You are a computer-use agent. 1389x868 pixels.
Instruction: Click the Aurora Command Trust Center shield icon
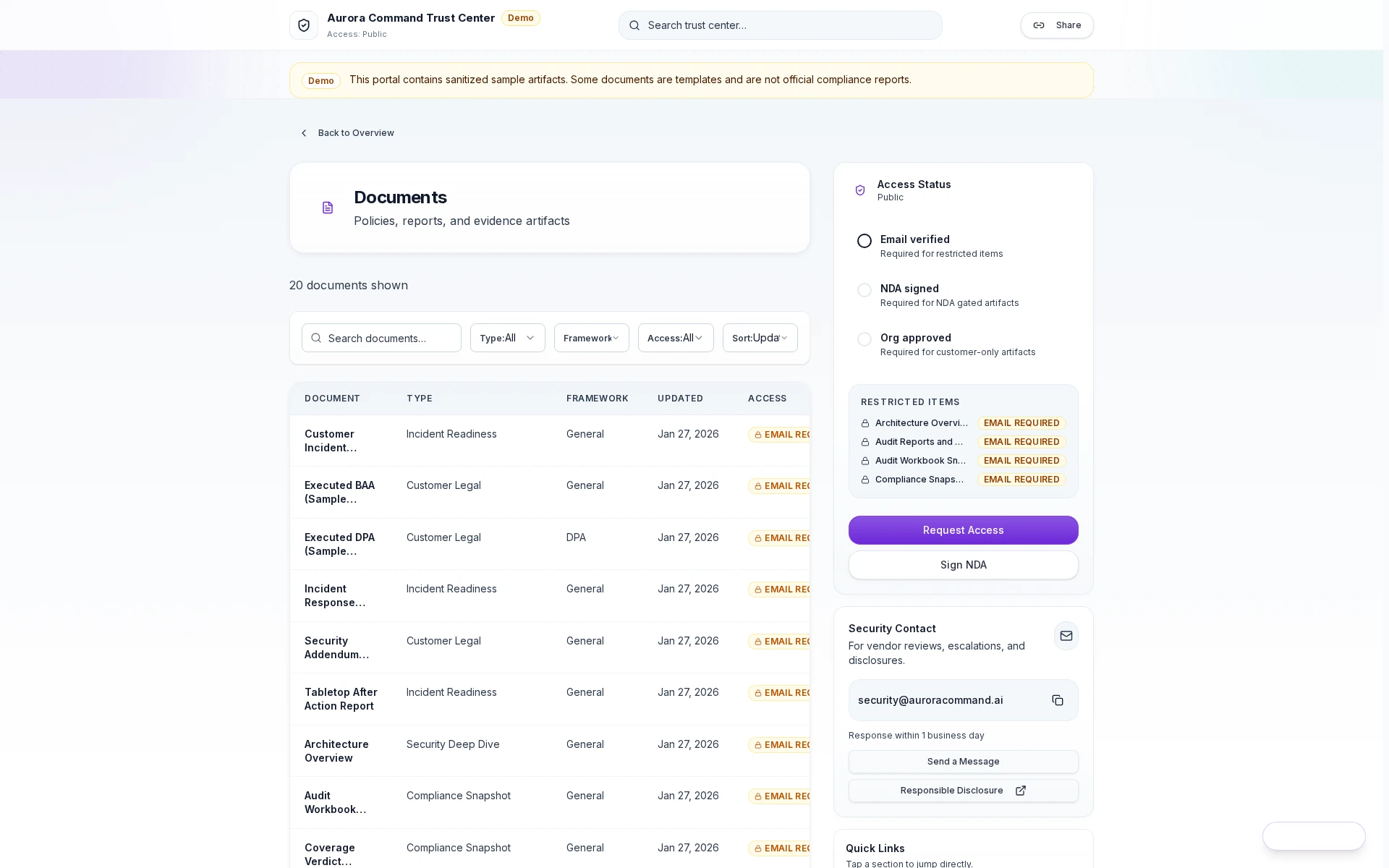[304, 25]
